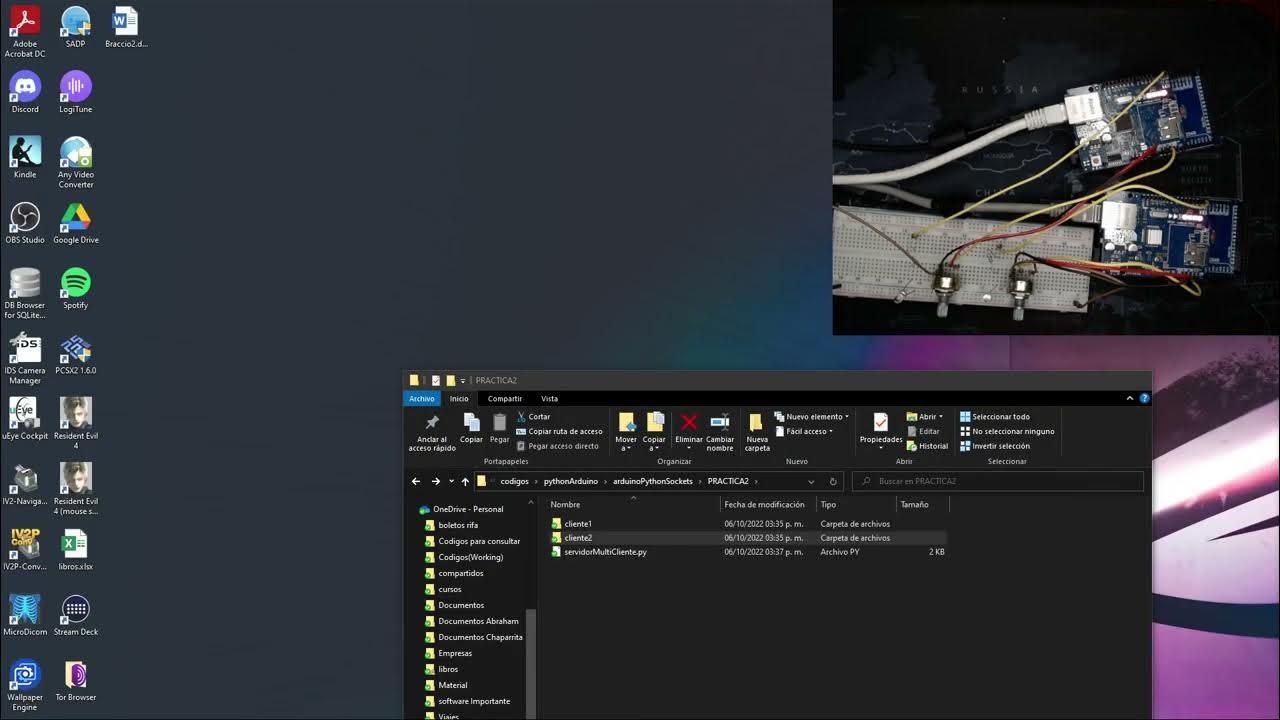The width and height of the screenshot is (1280, 720).
Task: Launch Stream Deck from desktop
Action: click(75, 614)
